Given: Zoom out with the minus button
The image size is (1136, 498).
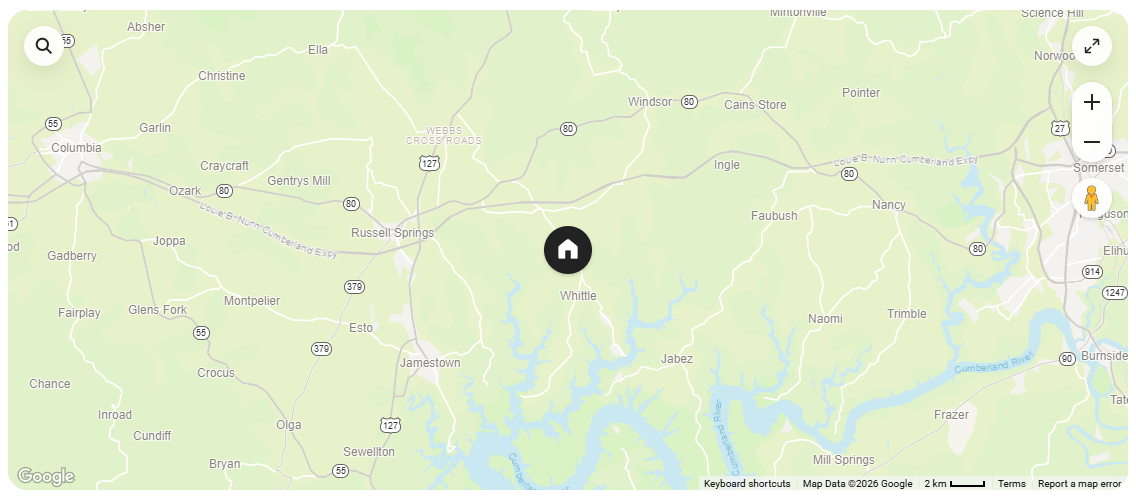Looking at the screenshot, I should click(1092, 142).
